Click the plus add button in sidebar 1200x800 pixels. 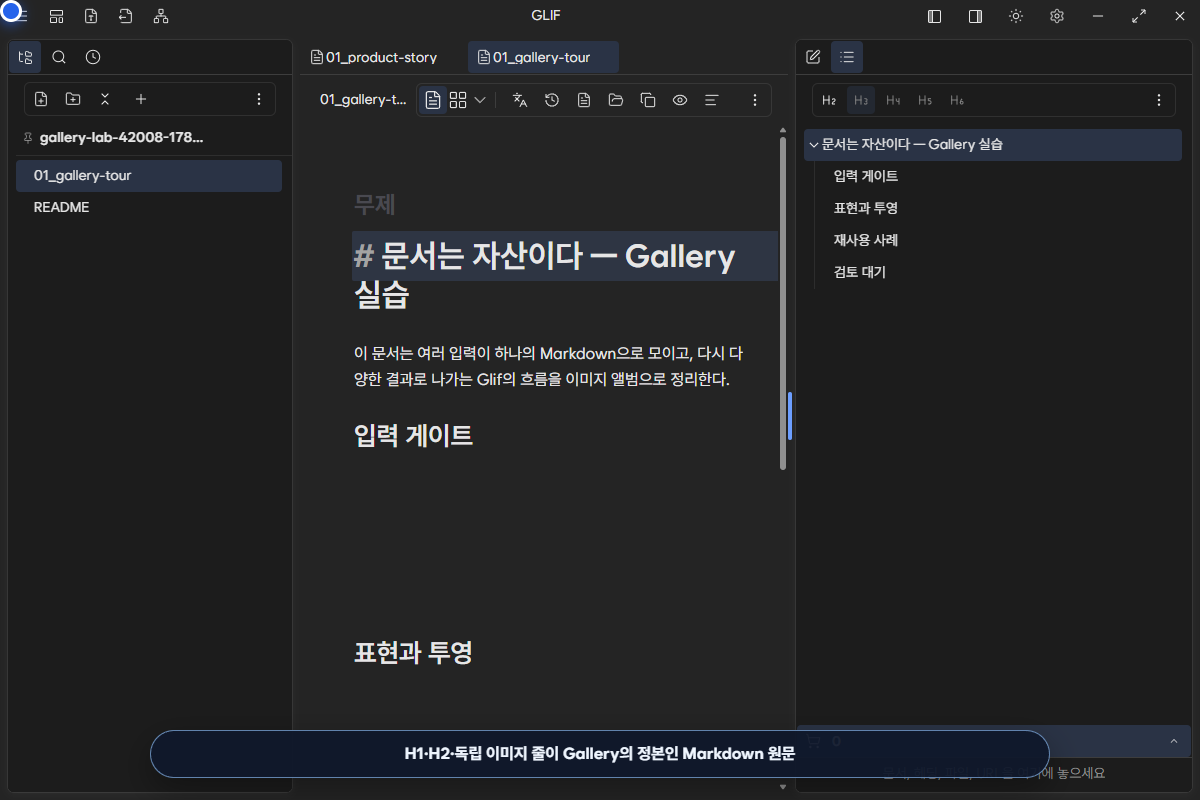[x=141, y=99]
